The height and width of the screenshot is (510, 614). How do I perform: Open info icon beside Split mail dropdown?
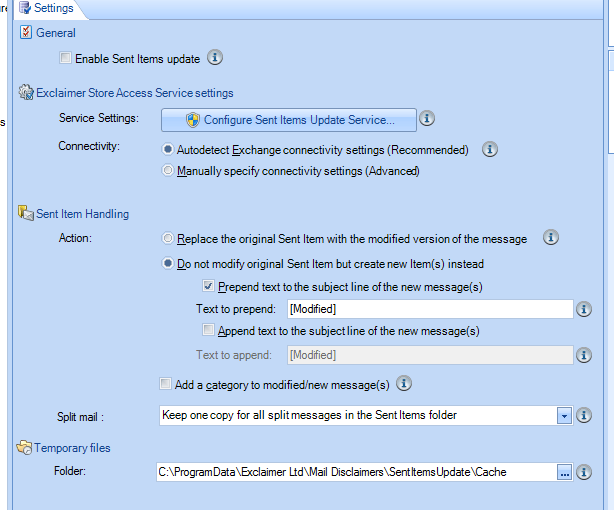(584, 415)
